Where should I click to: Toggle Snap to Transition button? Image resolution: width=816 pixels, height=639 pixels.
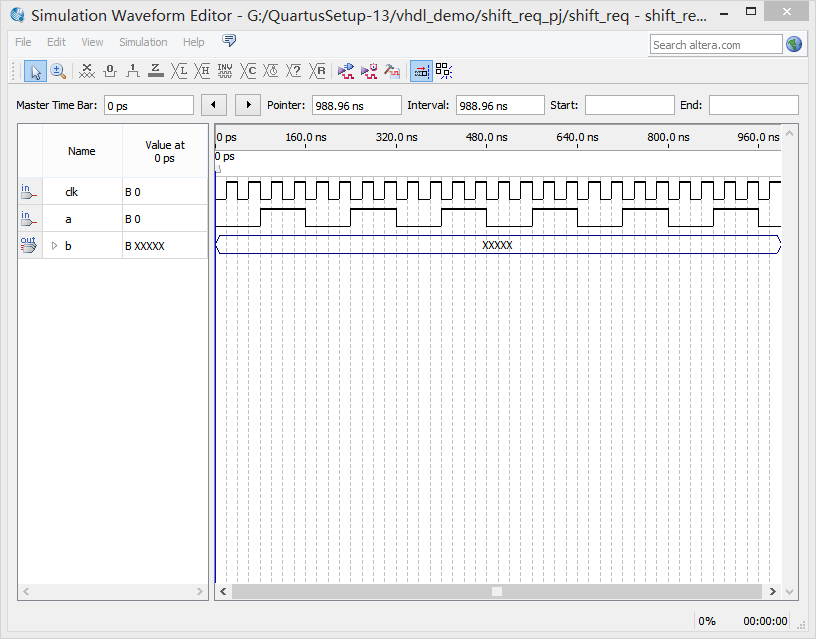421,71
